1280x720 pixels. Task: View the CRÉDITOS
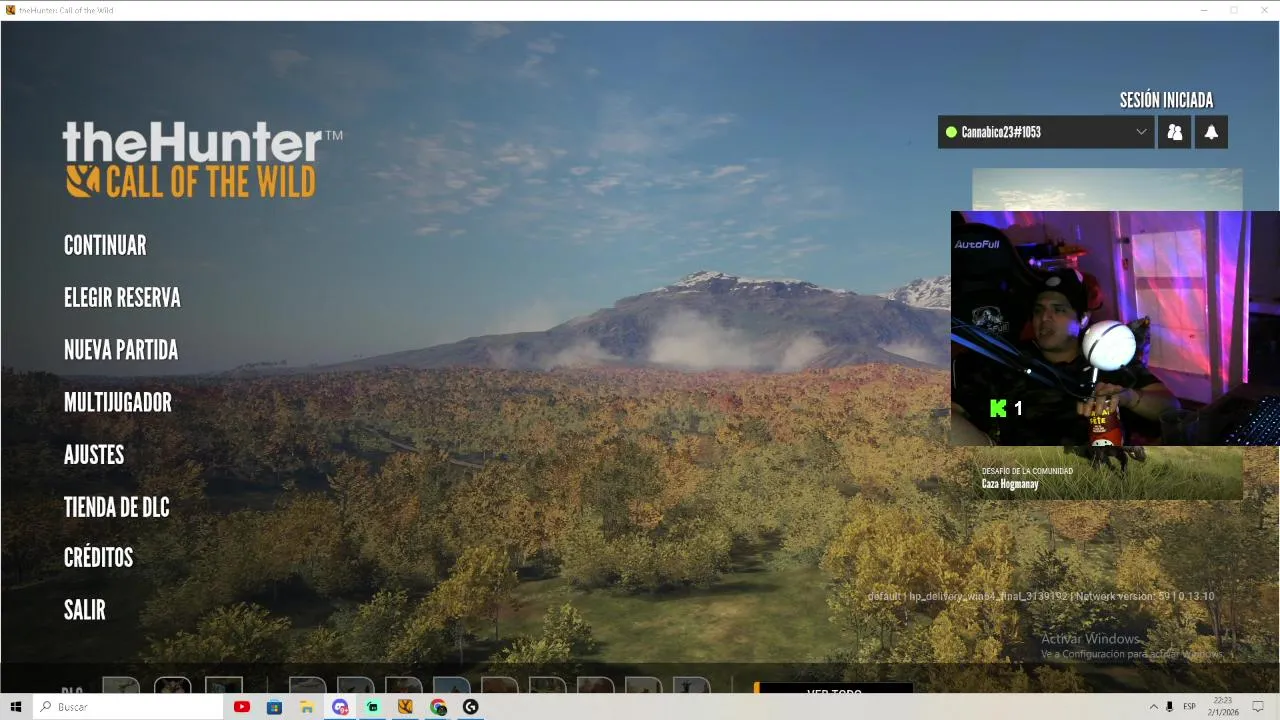(98, 558)
